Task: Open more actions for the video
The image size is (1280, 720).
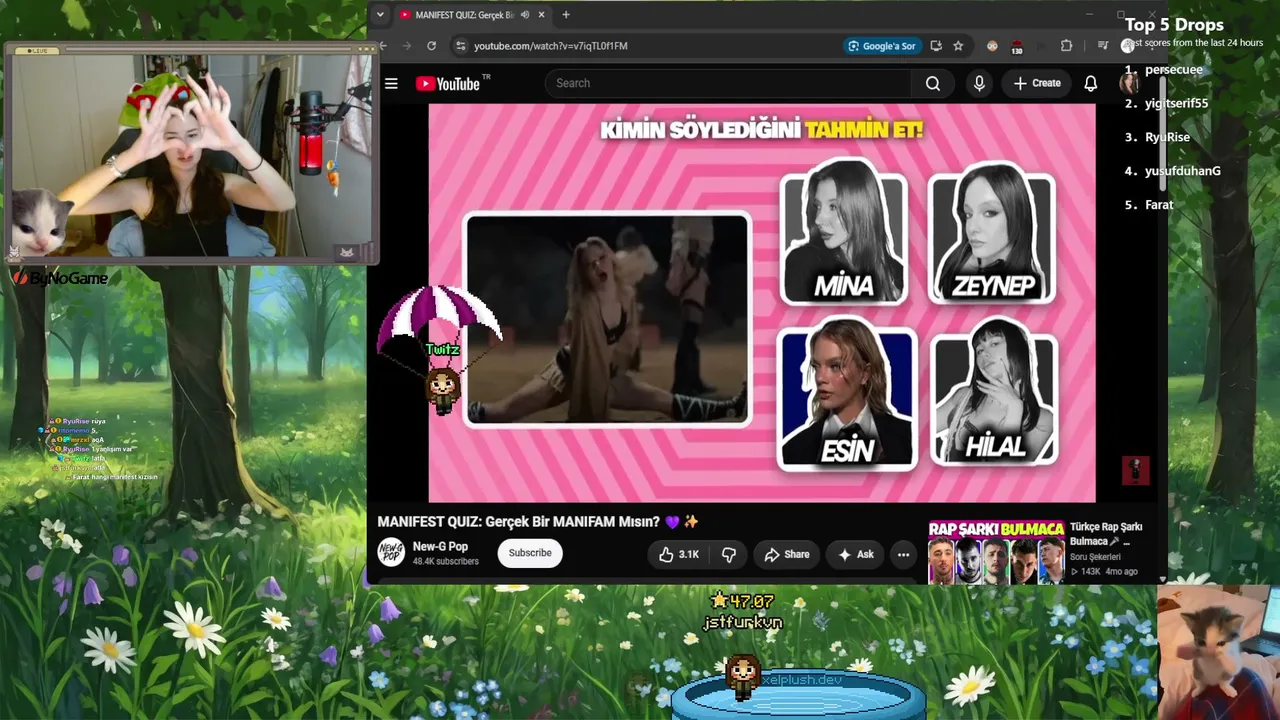Action: point(903,554)
